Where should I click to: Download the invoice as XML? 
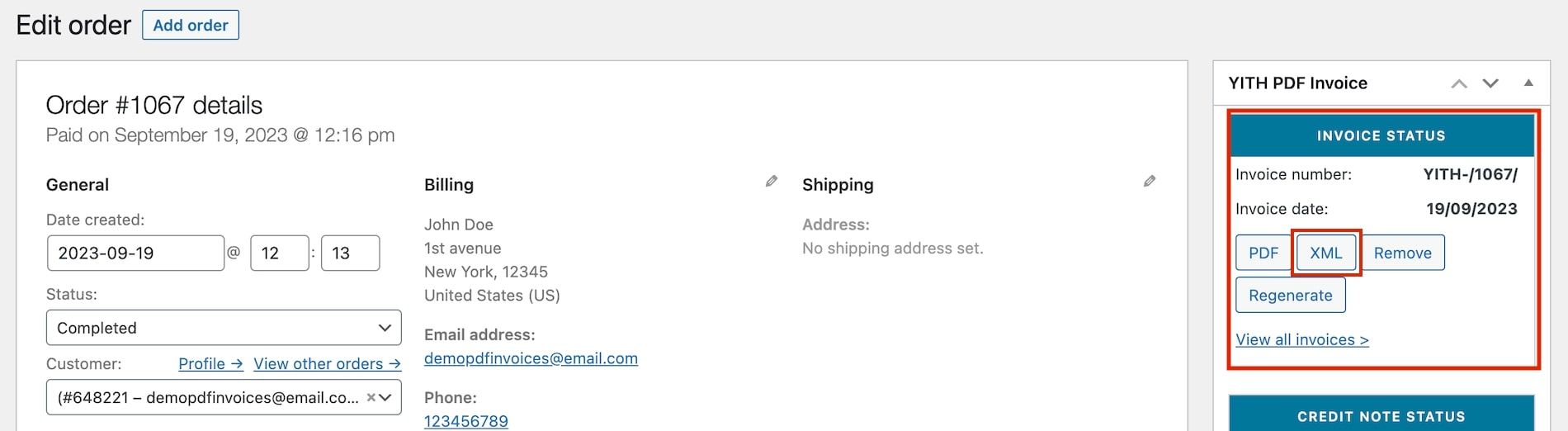tap(1325, 253)
